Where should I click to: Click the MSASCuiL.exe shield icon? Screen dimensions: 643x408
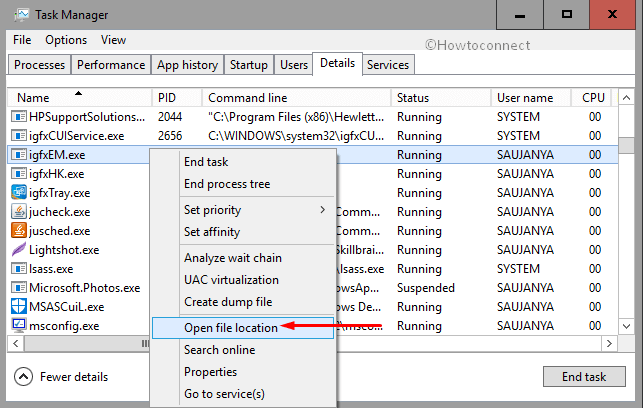point(18,306)
